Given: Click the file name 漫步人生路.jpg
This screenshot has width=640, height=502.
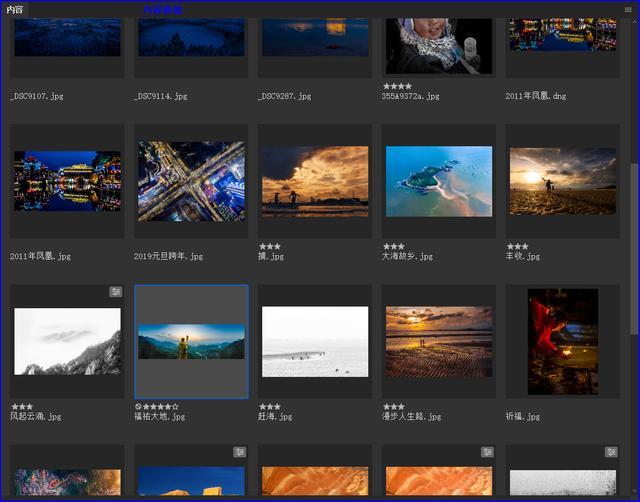Looking at the screenshot, I should point(411,417).
